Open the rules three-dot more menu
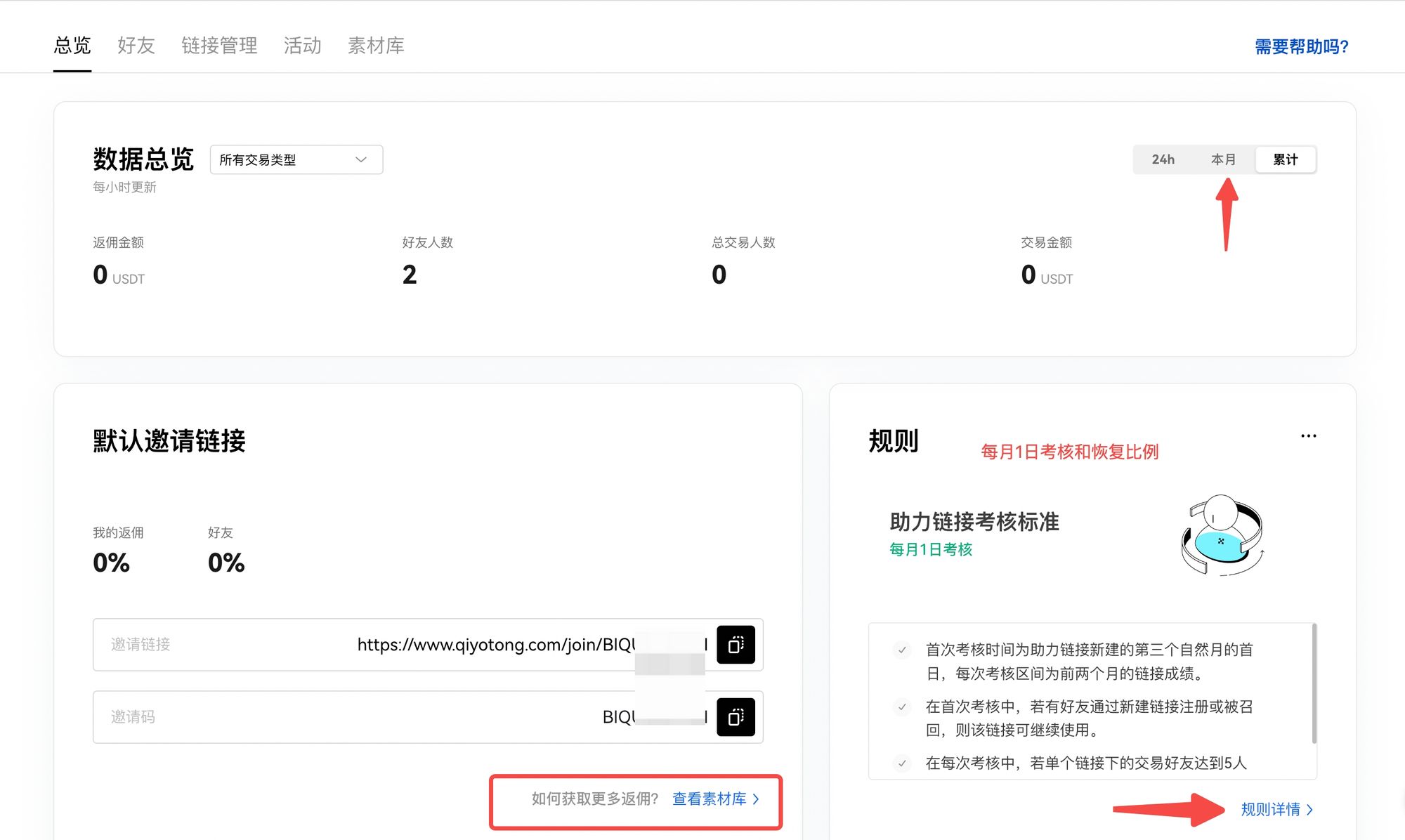The image size is (1405, 840). tap(1308, 436)
